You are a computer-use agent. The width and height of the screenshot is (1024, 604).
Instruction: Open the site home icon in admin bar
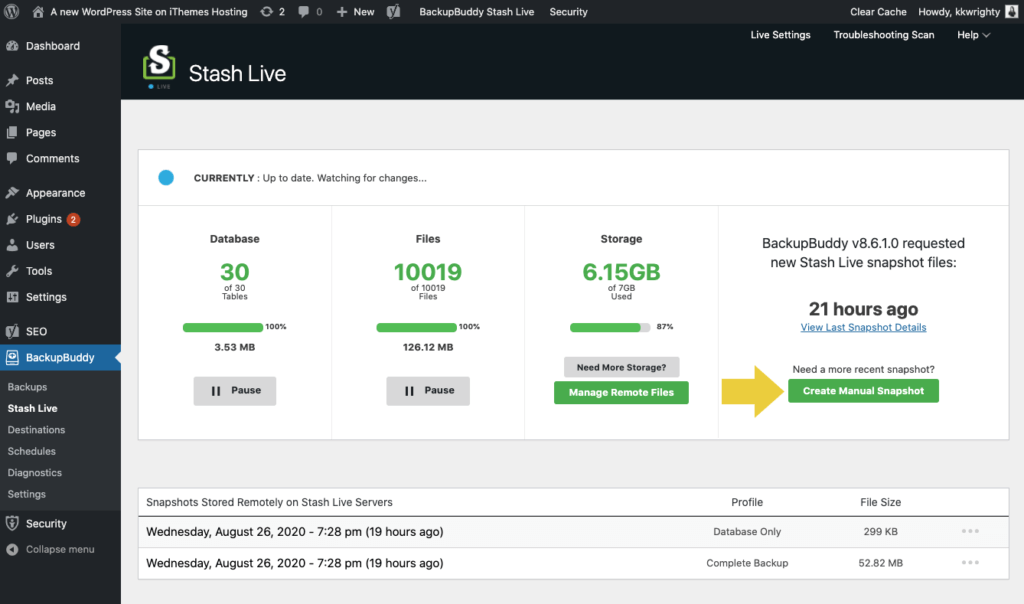(x=38, y=12)
